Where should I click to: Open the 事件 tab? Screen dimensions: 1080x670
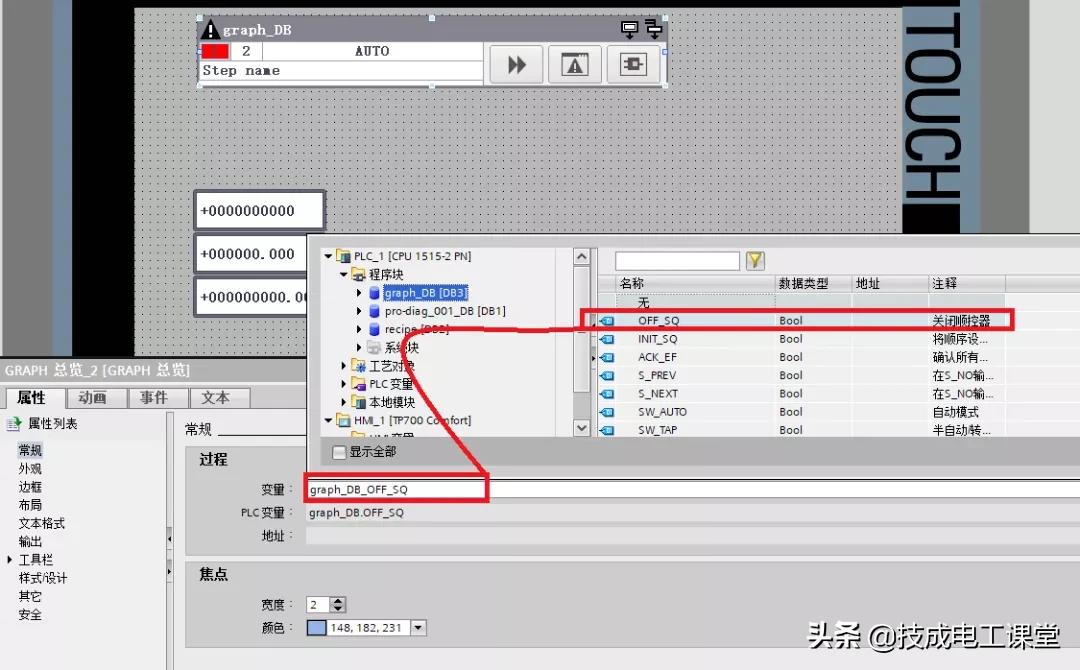coord(156,397)
